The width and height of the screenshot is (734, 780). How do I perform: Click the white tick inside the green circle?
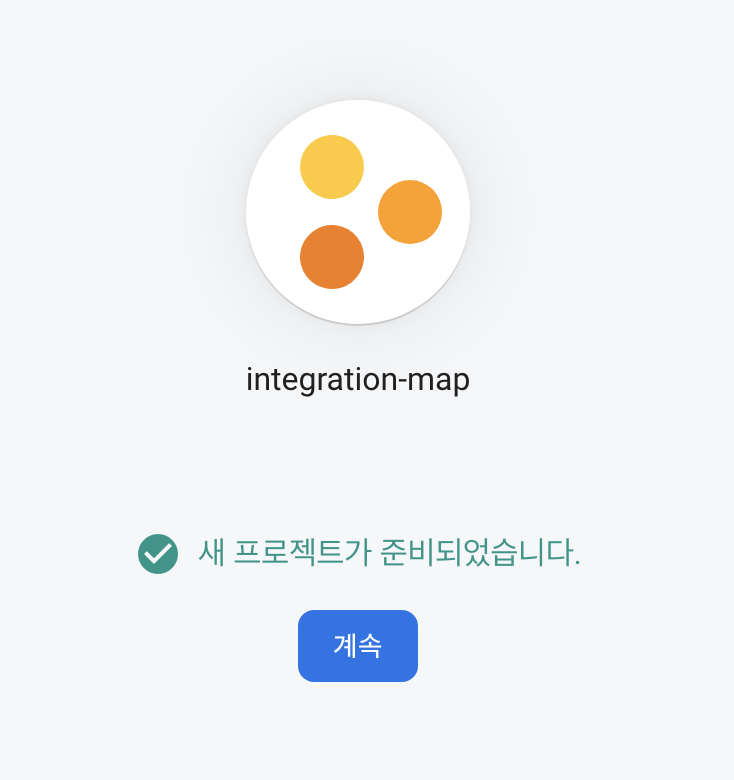coord(159,554)
